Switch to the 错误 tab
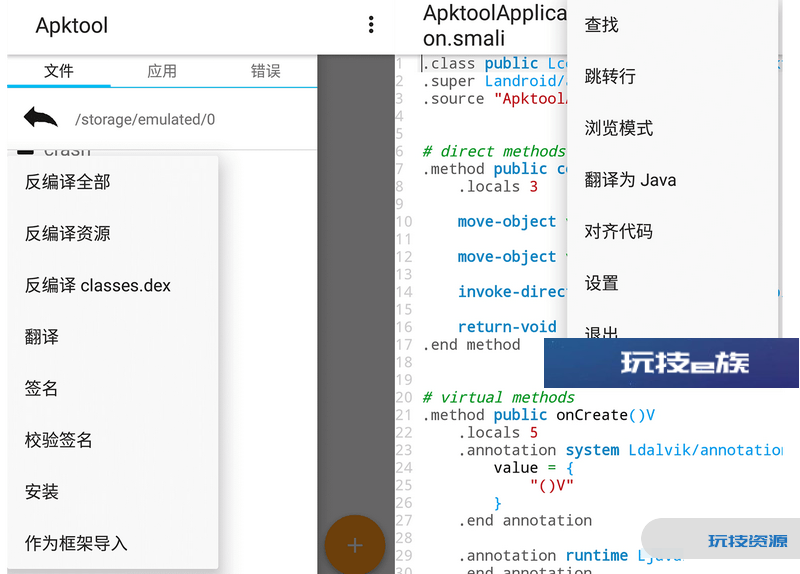The width and height of the screenshot is (800, 574). pos(266,71)
